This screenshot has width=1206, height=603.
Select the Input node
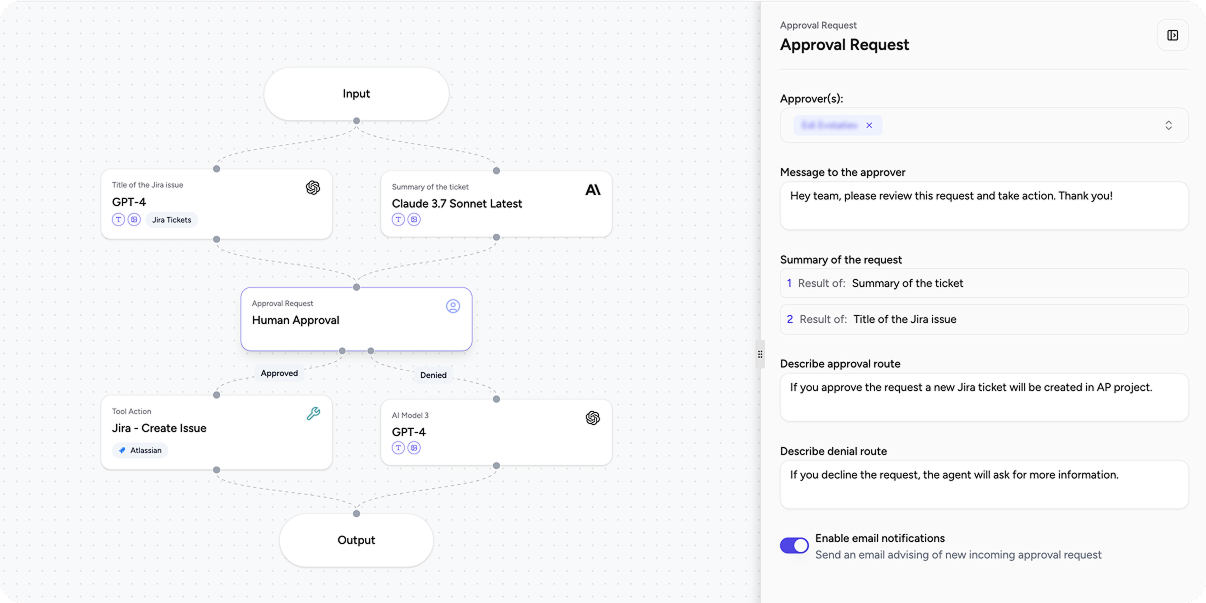(x=356, y=94)
